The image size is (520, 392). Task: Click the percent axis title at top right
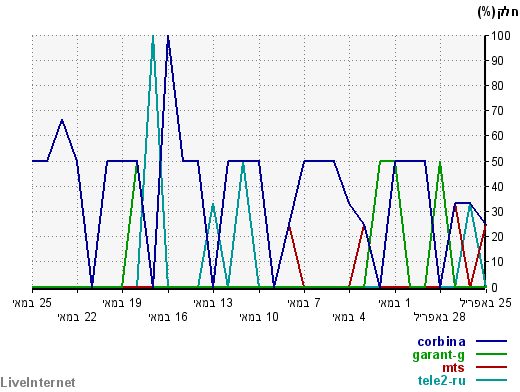click(x=498, y=12)
